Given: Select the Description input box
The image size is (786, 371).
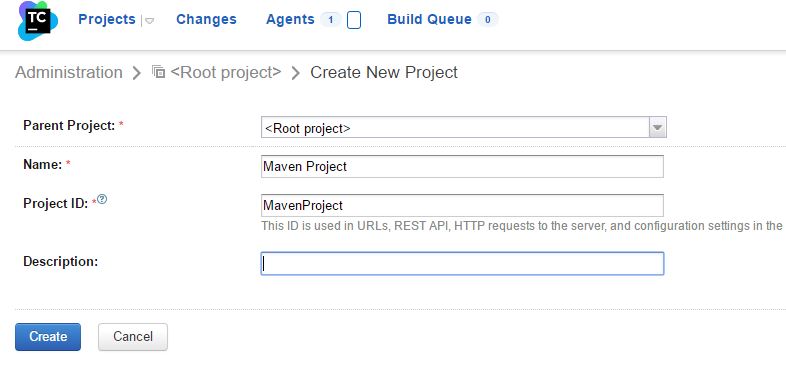Looking at the screenshot, I should click(x=462, y=263).
